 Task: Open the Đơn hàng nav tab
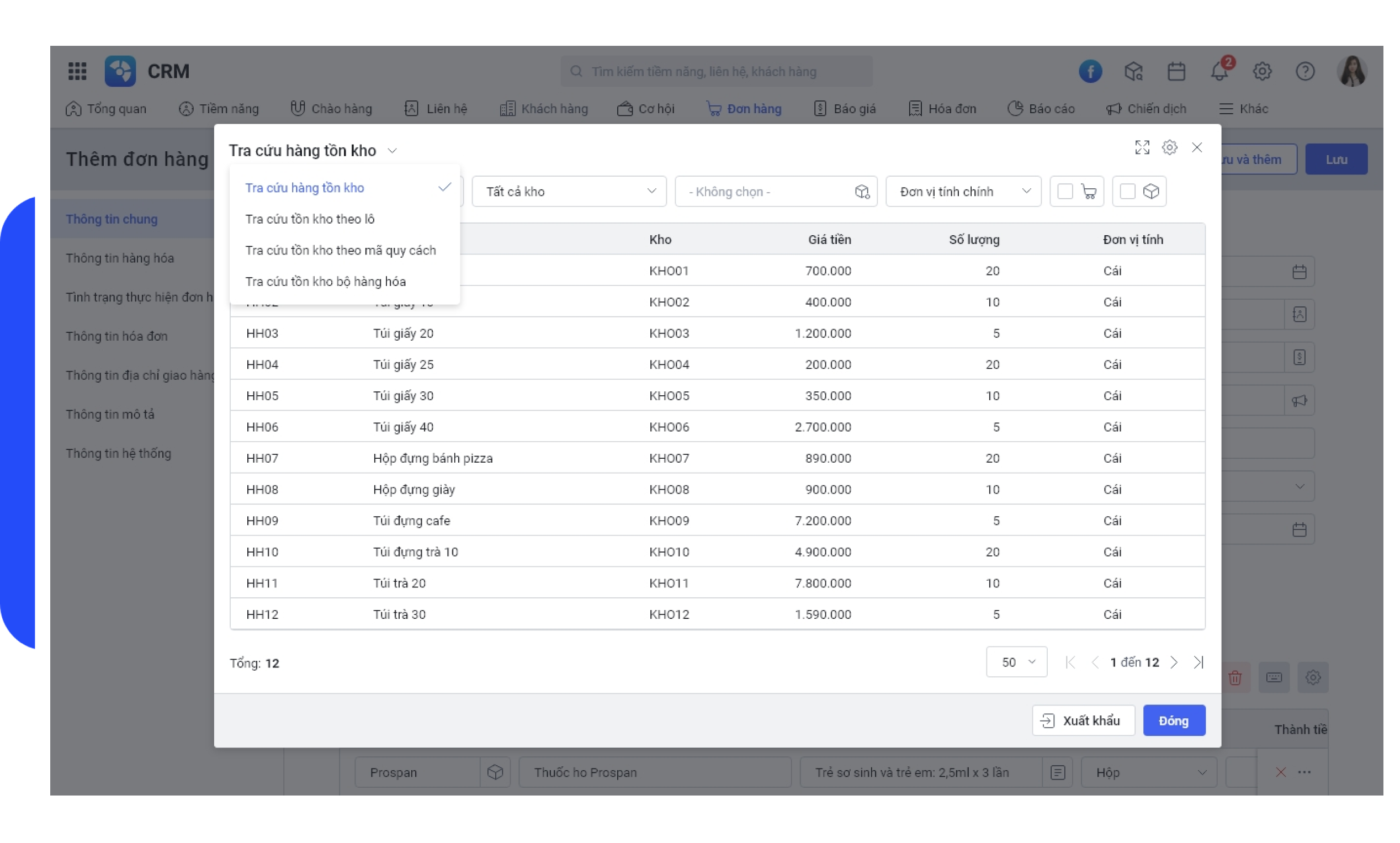tap(743, 109)
